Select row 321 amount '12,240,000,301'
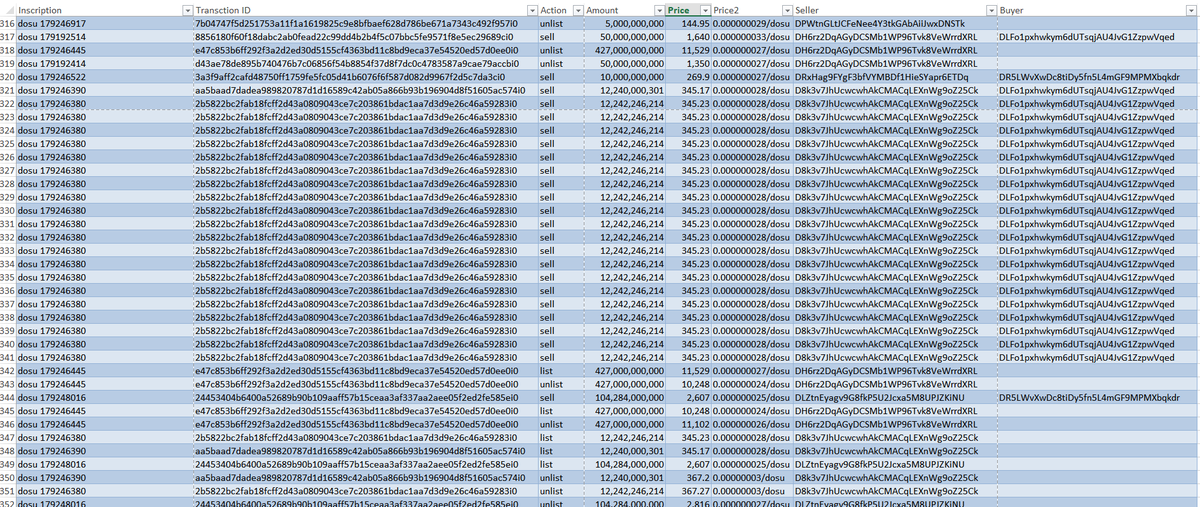The height and width of the screenshot is (507, 1200). click(x=624, y=90)
